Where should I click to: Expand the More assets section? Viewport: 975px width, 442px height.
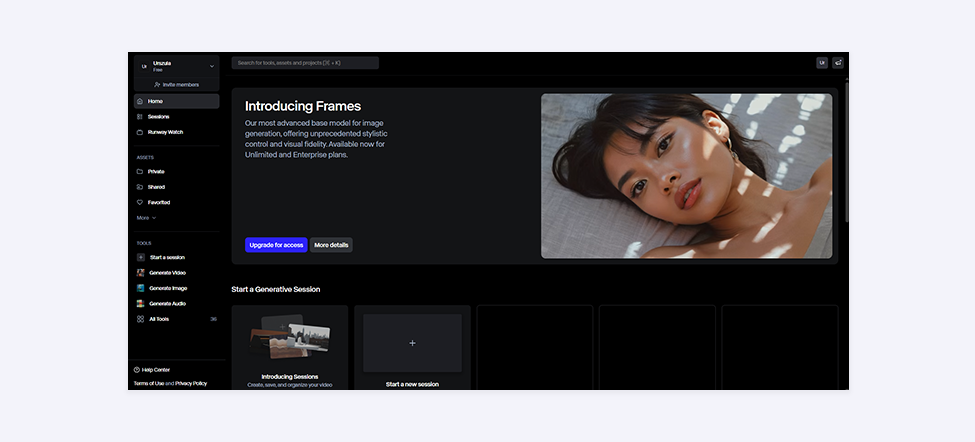click(x=146, y=217)
